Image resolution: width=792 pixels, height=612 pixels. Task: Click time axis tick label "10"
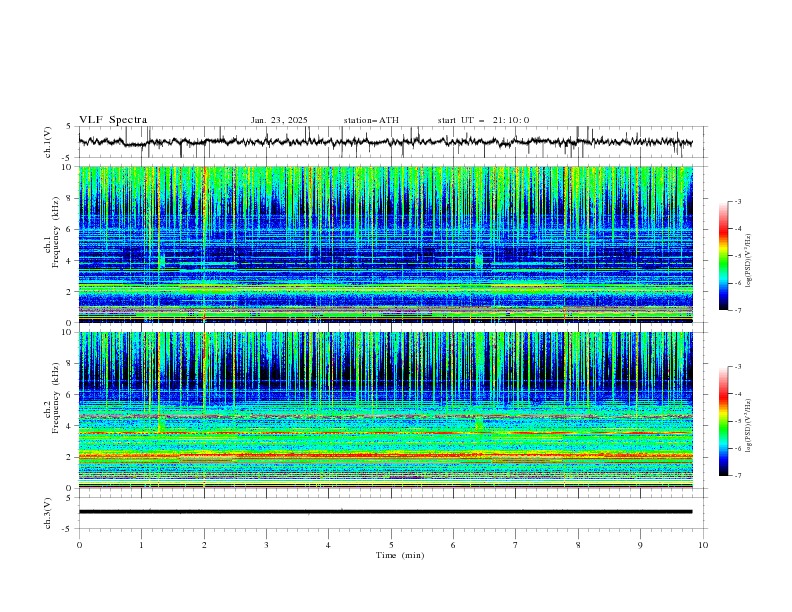pos(703,545)
